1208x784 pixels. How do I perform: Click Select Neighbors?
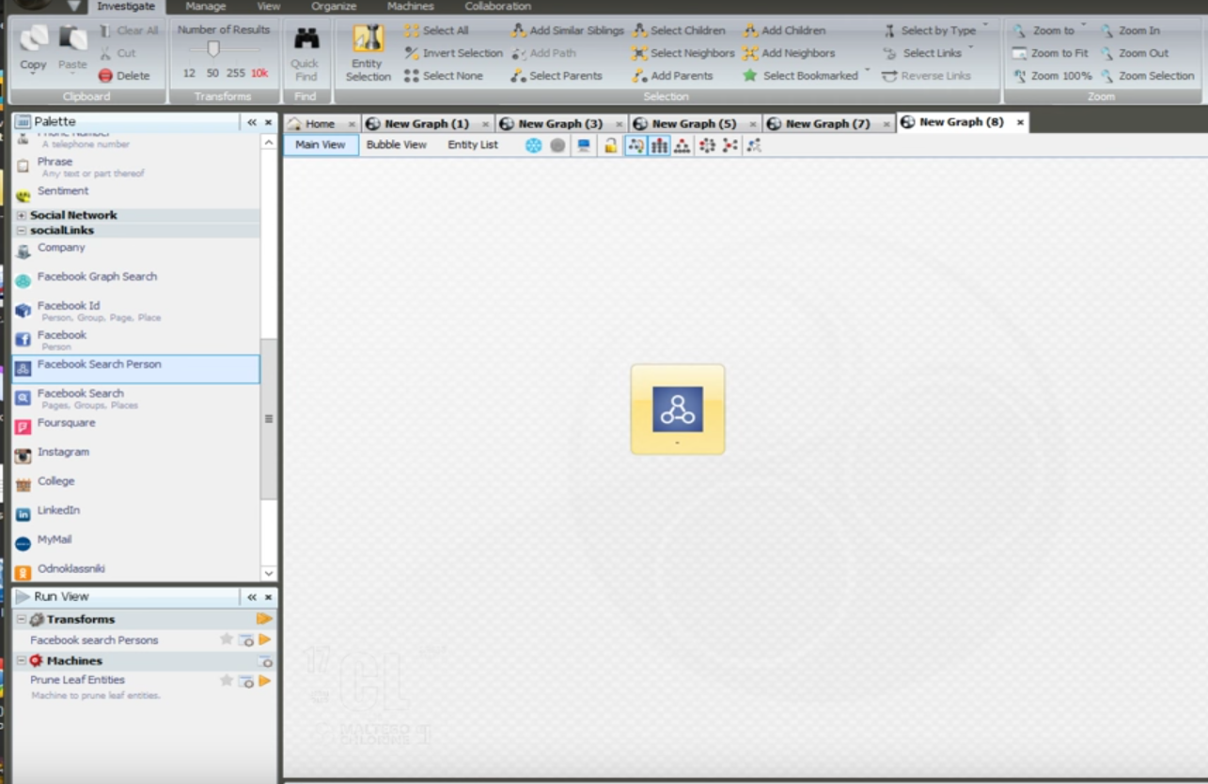pos(684,53)
